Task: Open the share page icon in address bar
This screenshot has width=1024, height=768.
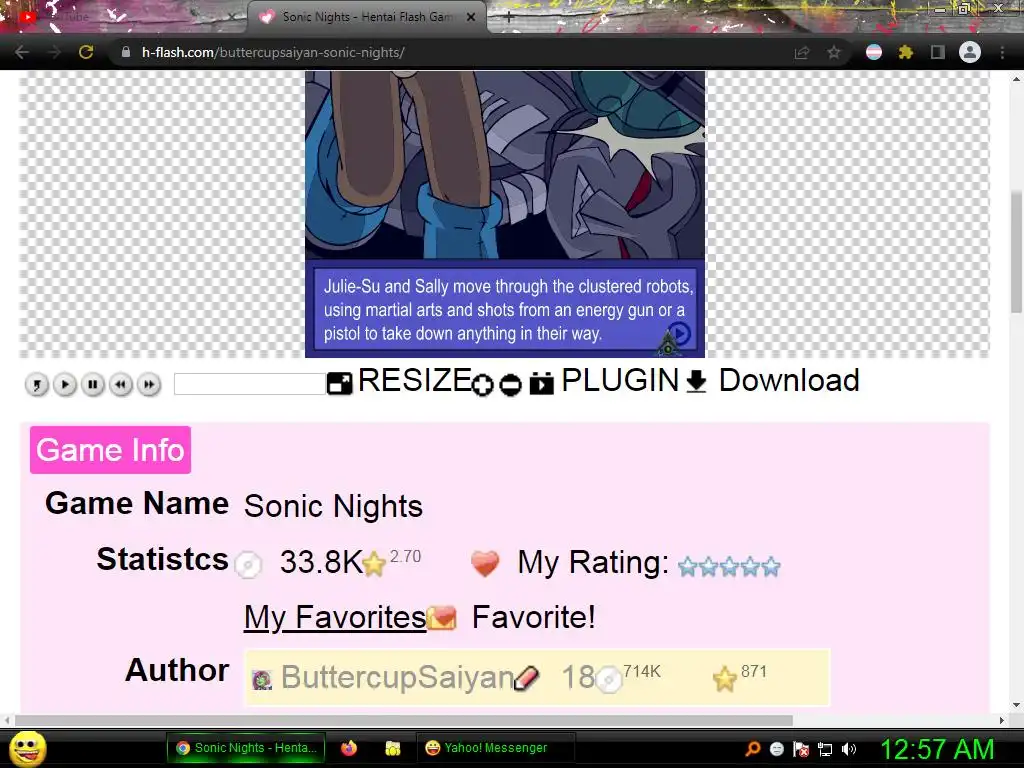Action: (x=802, y=52)
